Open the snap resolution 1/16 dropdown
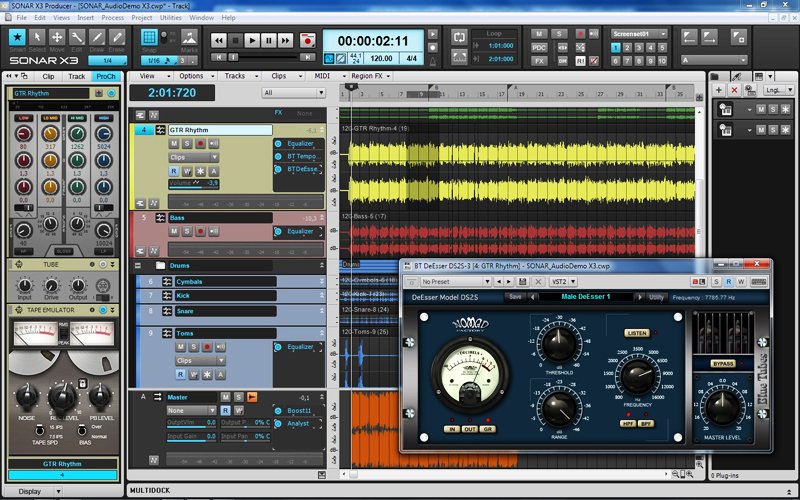The height and width of the screenshot is (500, 800). 158,61
